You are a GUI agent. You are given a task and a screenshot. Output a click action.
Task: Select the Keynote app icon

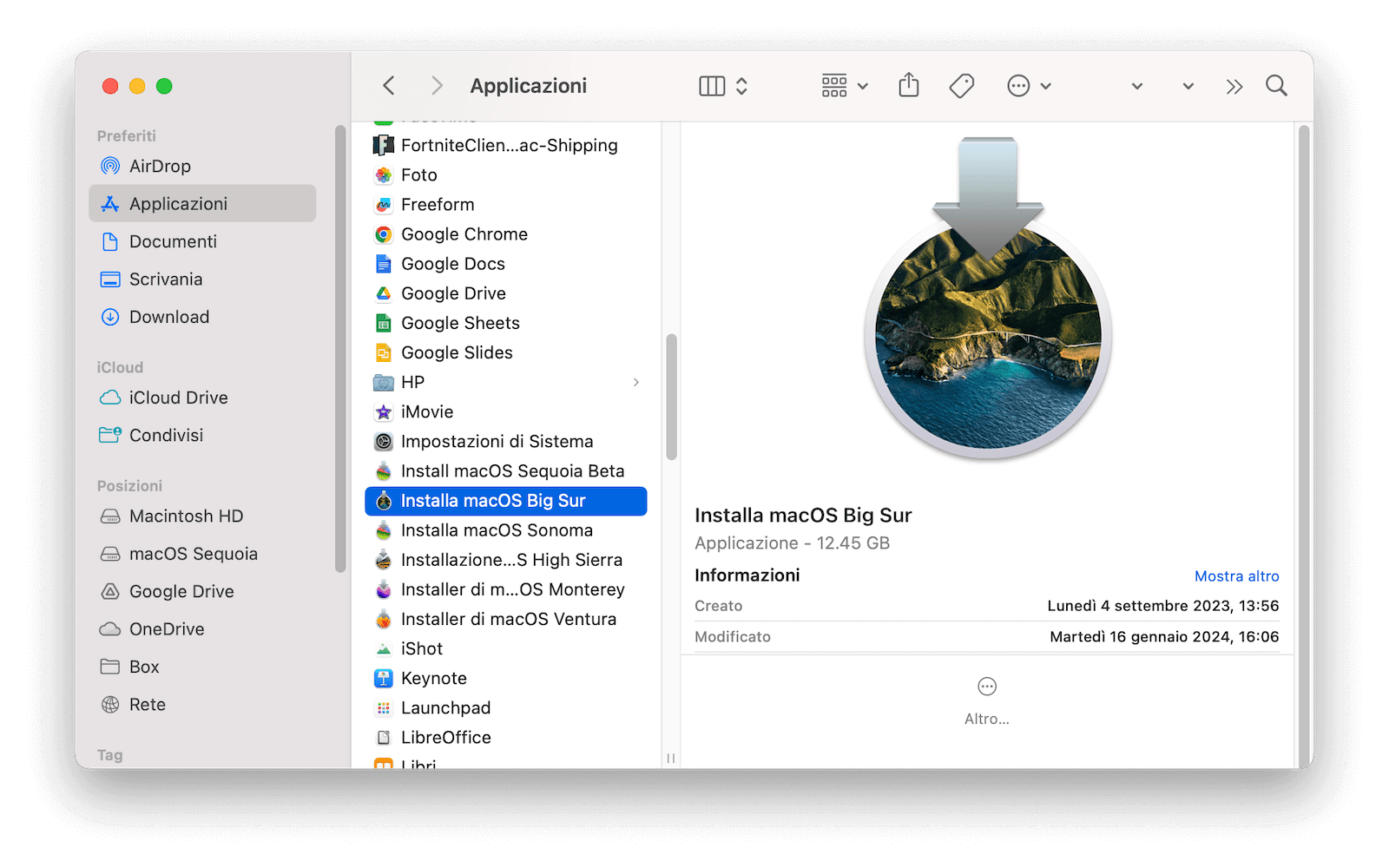tap(384, 678)
